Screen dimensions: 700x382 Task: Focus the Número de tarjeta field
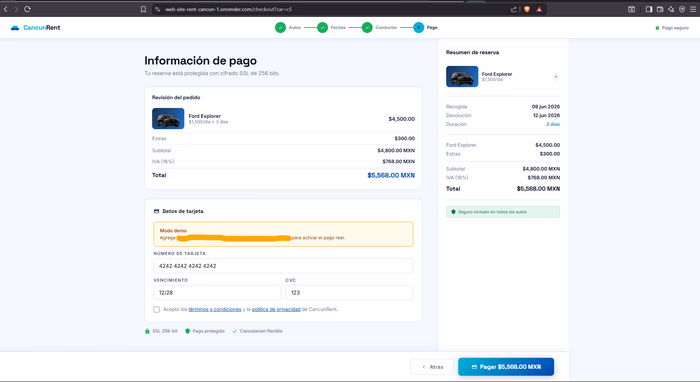pyautogui.click(x=283, y=266)
